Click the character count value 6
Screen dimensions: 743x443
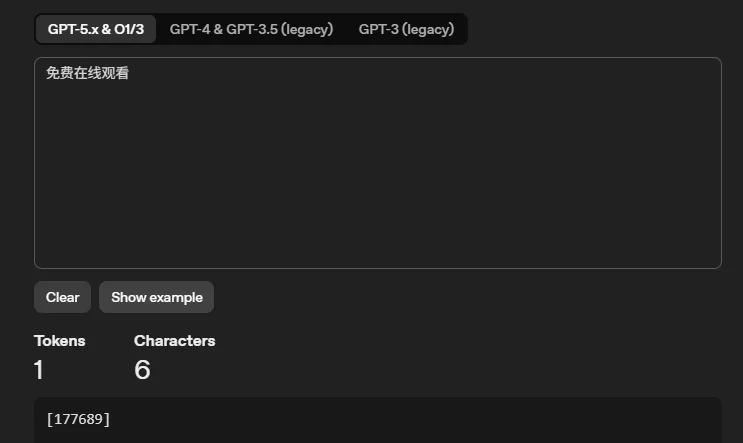(142, 370)
